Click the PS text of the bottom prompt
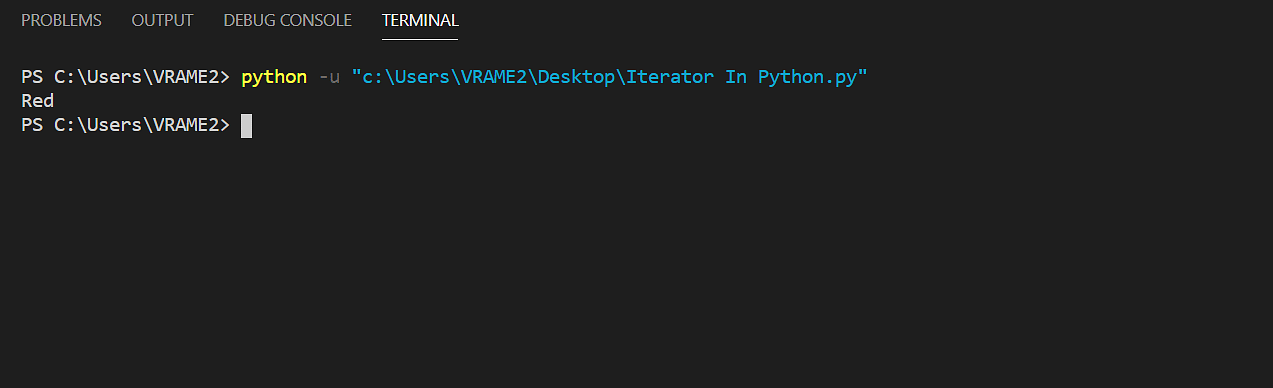 [x=32, y=125]
